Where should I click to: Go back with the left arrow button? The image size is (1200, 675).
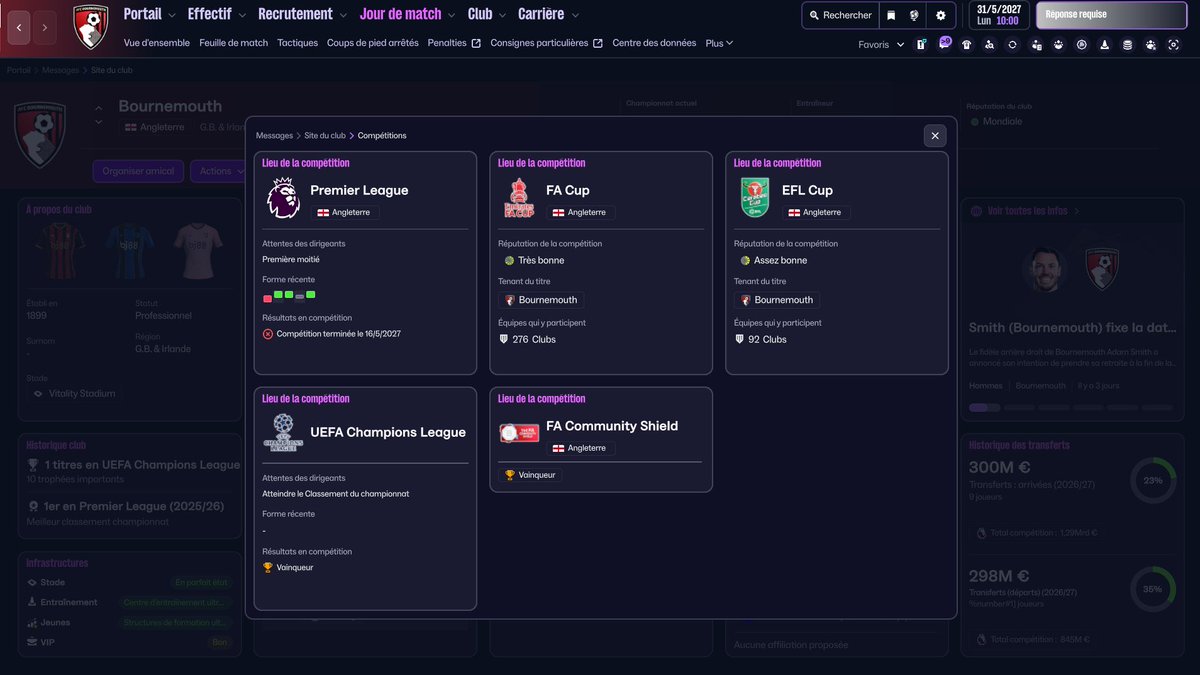click(x=19, y=28)
